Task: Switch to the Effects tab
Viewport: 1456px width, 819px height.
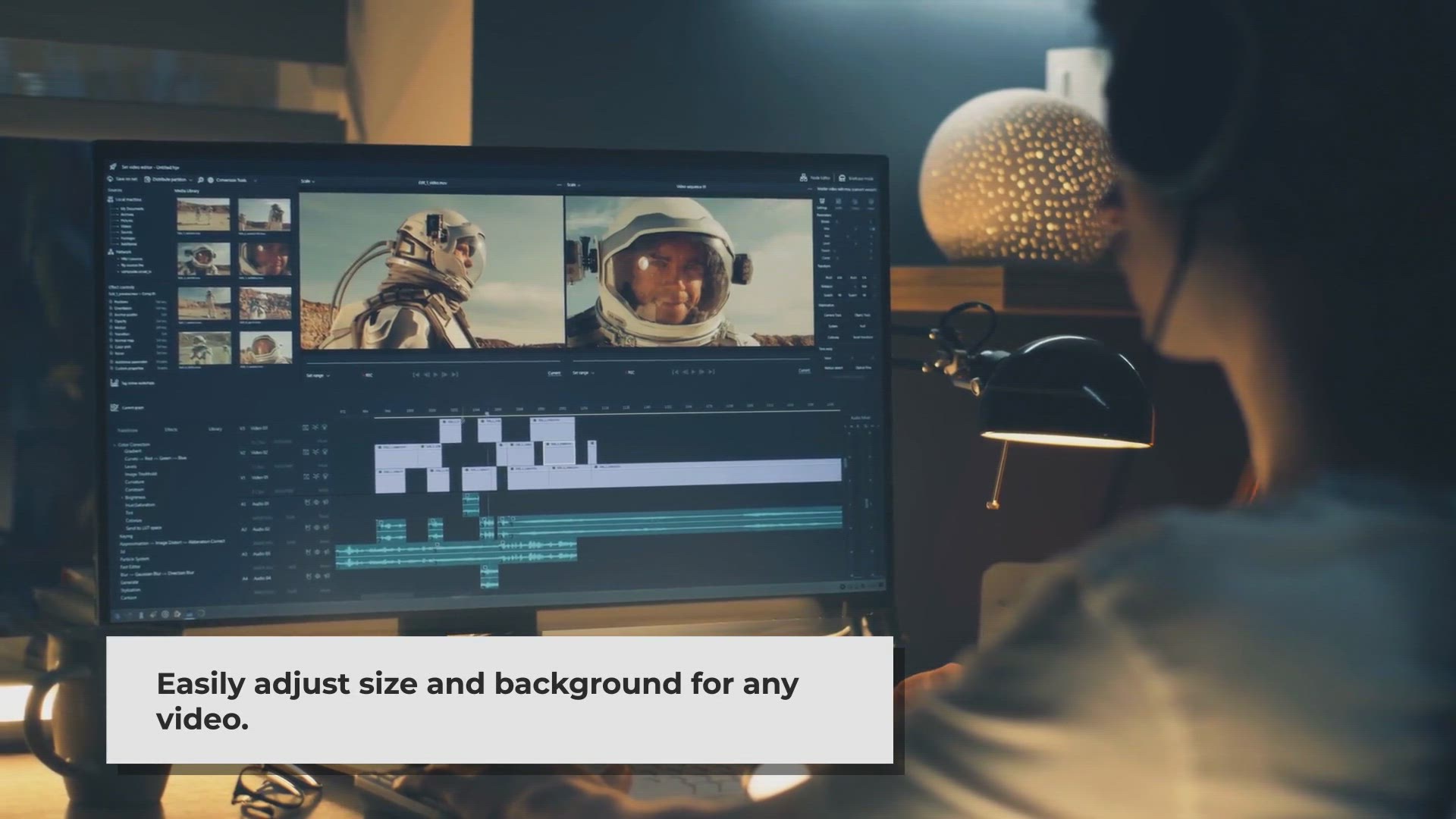Action: coord(171,429)
